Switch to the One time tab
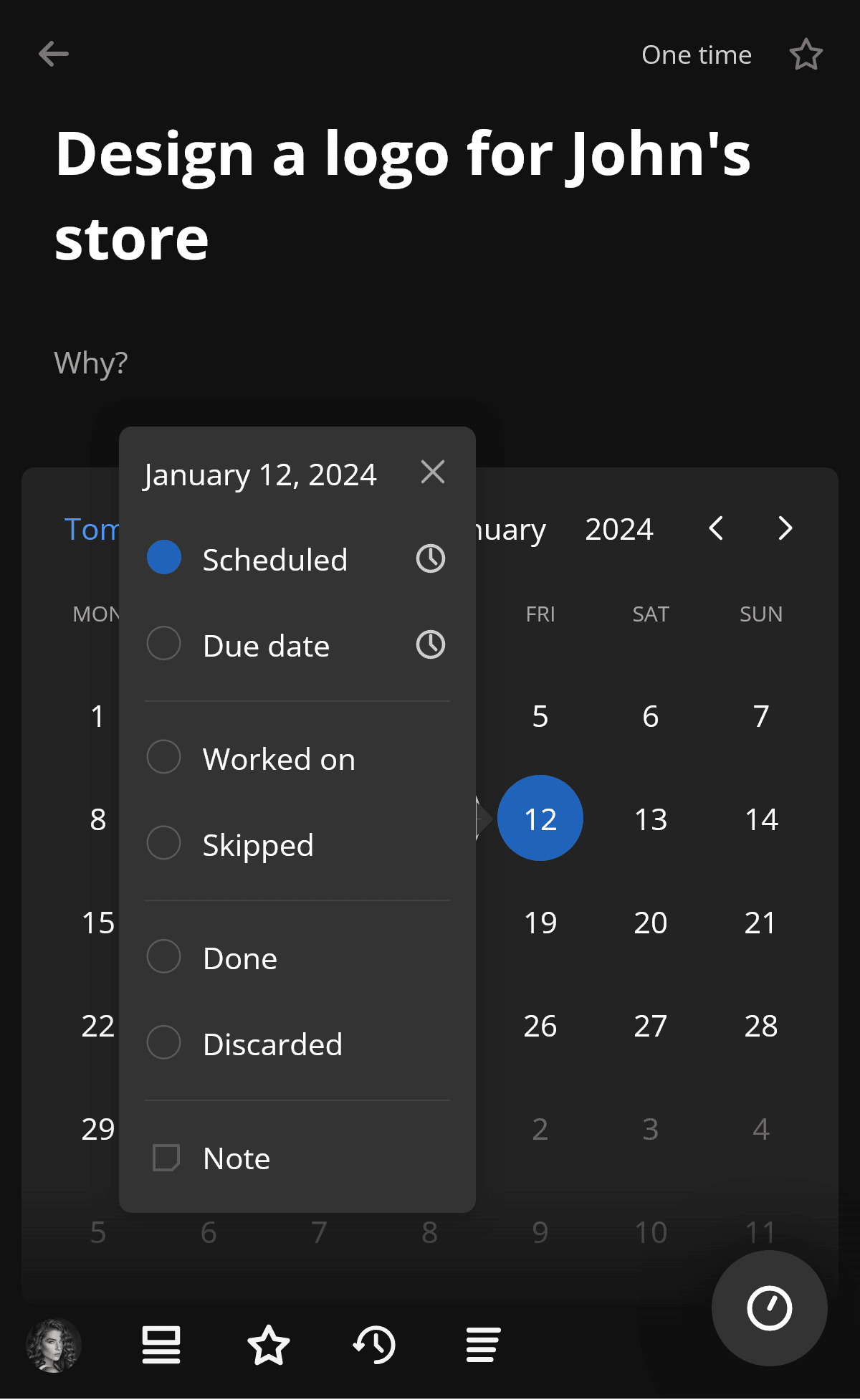 pyautogui.click(x=697, y=54)
